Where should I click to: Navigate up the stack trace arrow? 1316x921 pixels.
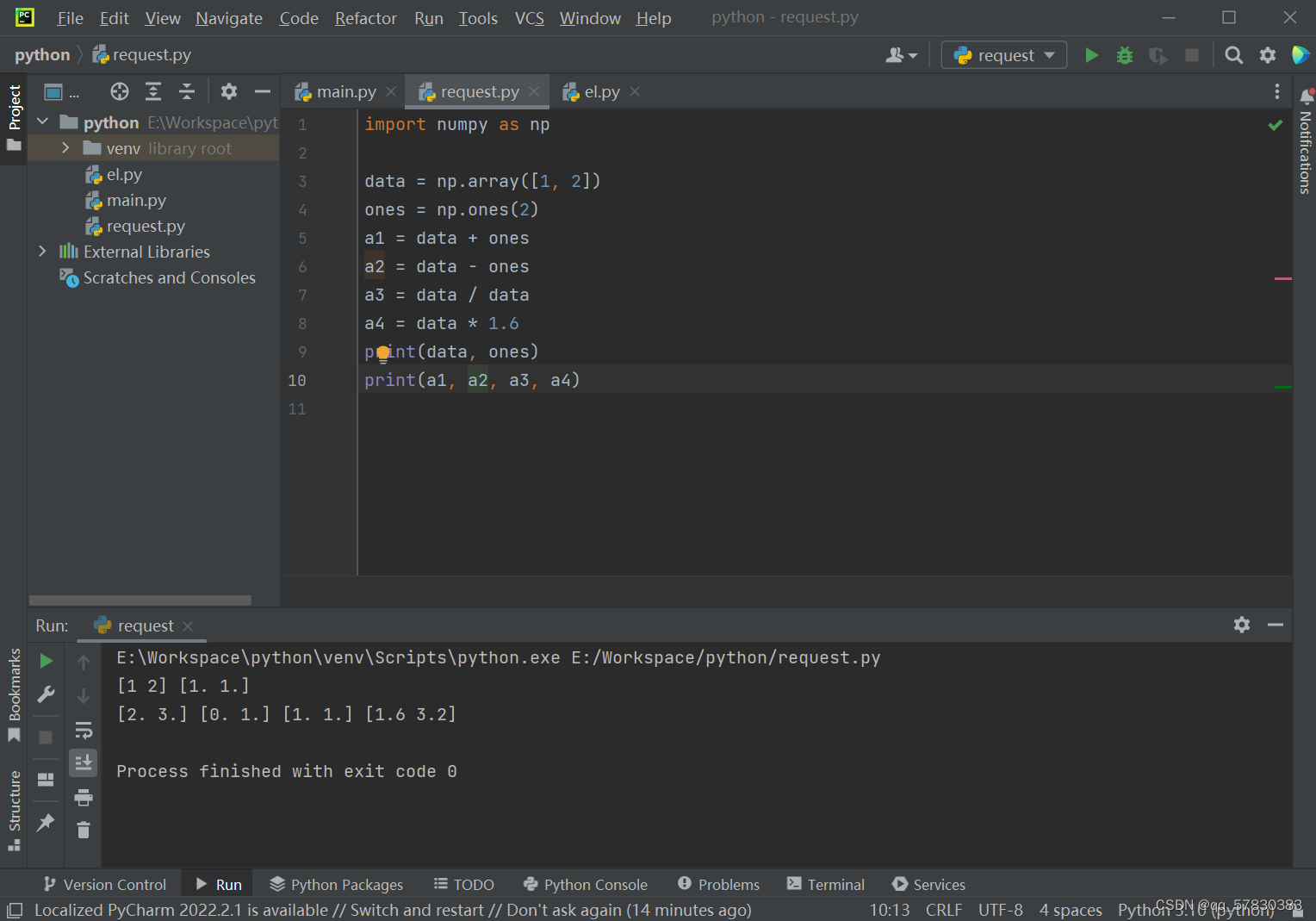click(84, 662)
